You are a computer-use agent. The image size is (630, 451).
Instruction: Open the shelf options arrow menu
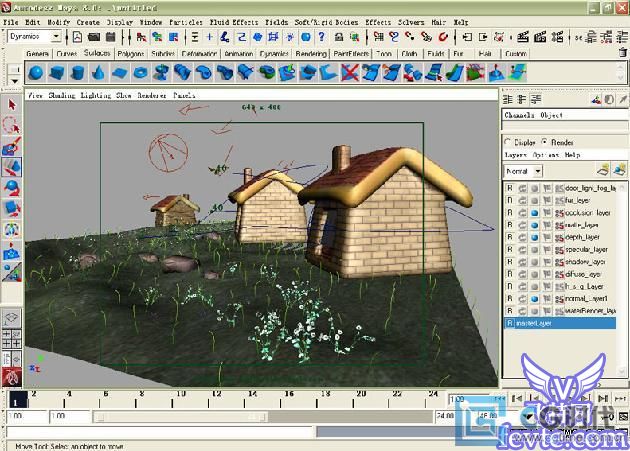point(14,81)
